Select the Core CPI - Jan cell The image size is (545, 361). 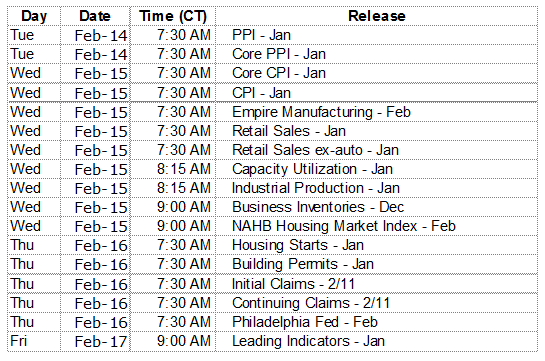376,73
